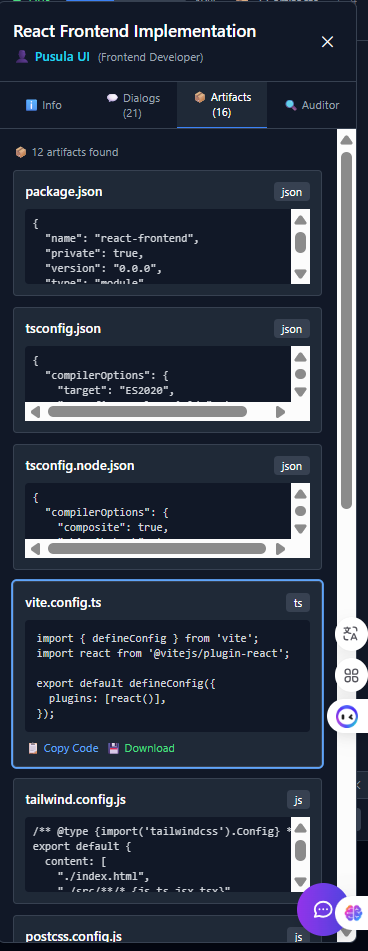Click the js badge on postcss.config.js
Image resolution: width=368 pixels, height=951 pixels.
pos(298,936)
